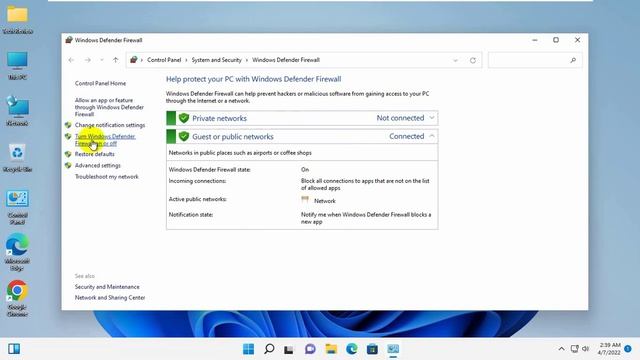
Task: Open taskbar Search
Action: point(269,349)
